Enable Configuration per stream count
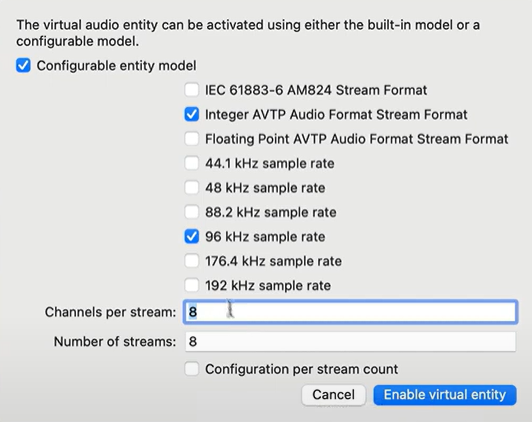Viewport: 532px width, 422px height. pyautogui.click(x=192, y=369)
